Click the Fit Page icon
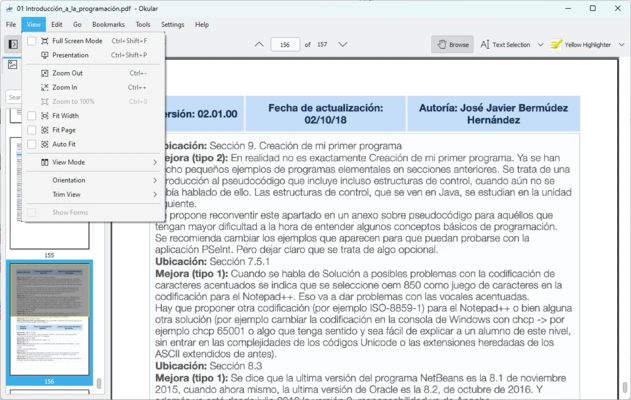 coord(45,130)
